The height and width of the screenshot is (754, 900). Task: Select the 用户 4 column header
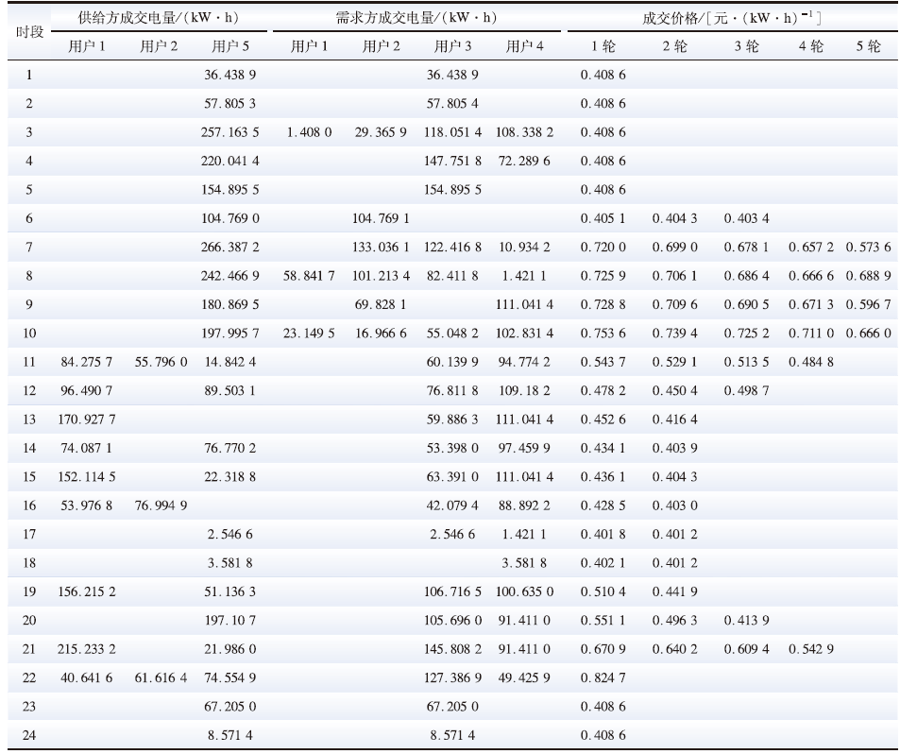[x=525, y=46]
